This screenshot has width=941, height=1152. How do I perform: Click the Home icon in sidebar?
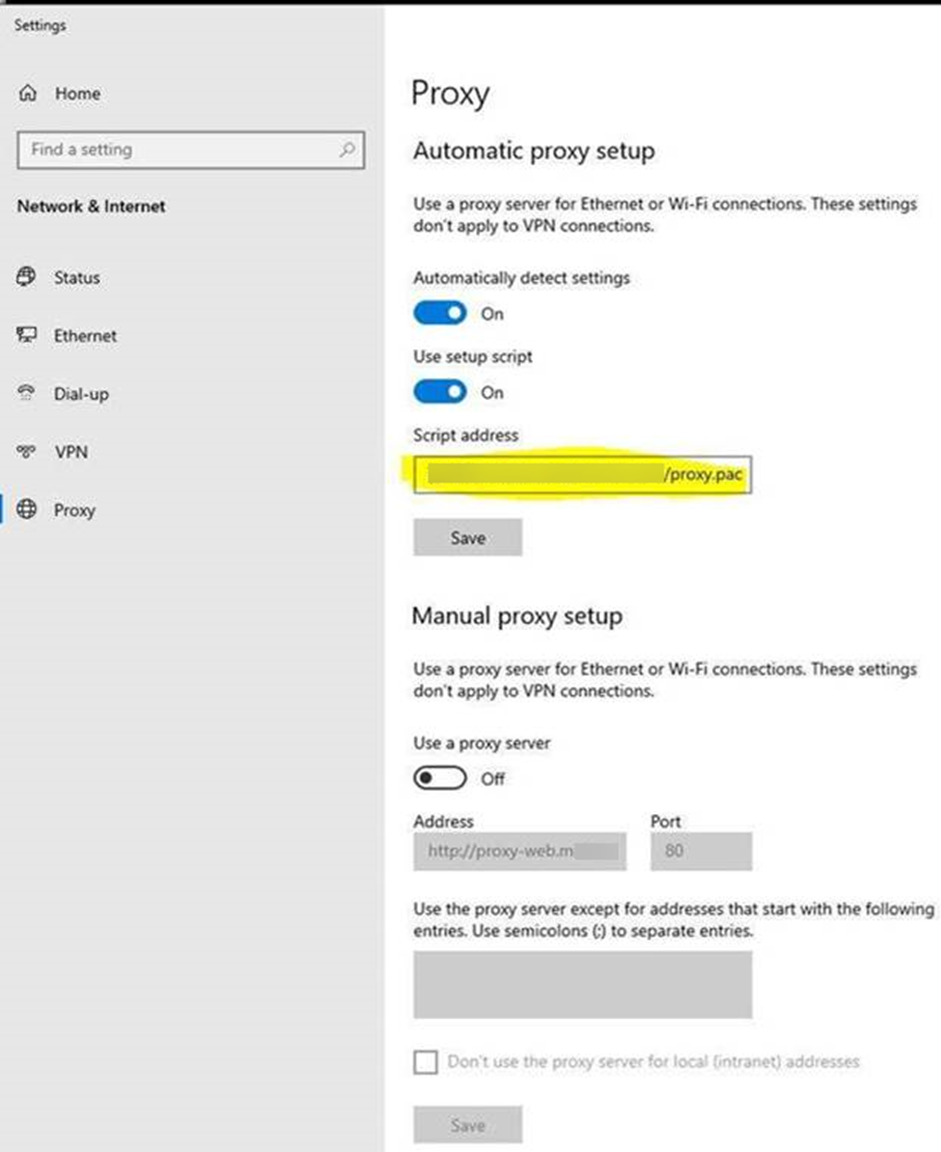27,93
